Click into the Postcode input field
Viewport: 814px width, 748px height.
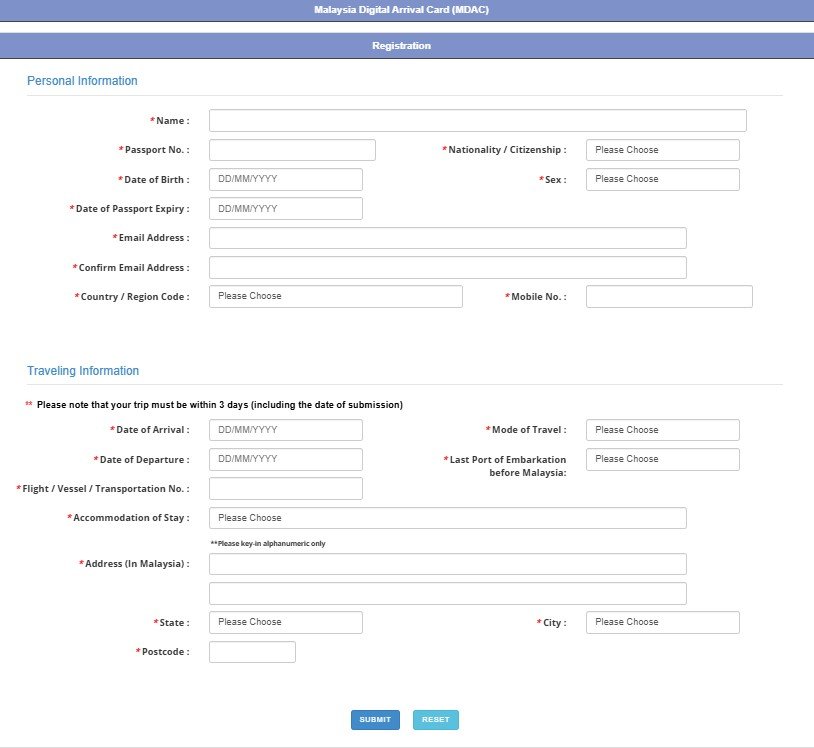click(252, 651)
